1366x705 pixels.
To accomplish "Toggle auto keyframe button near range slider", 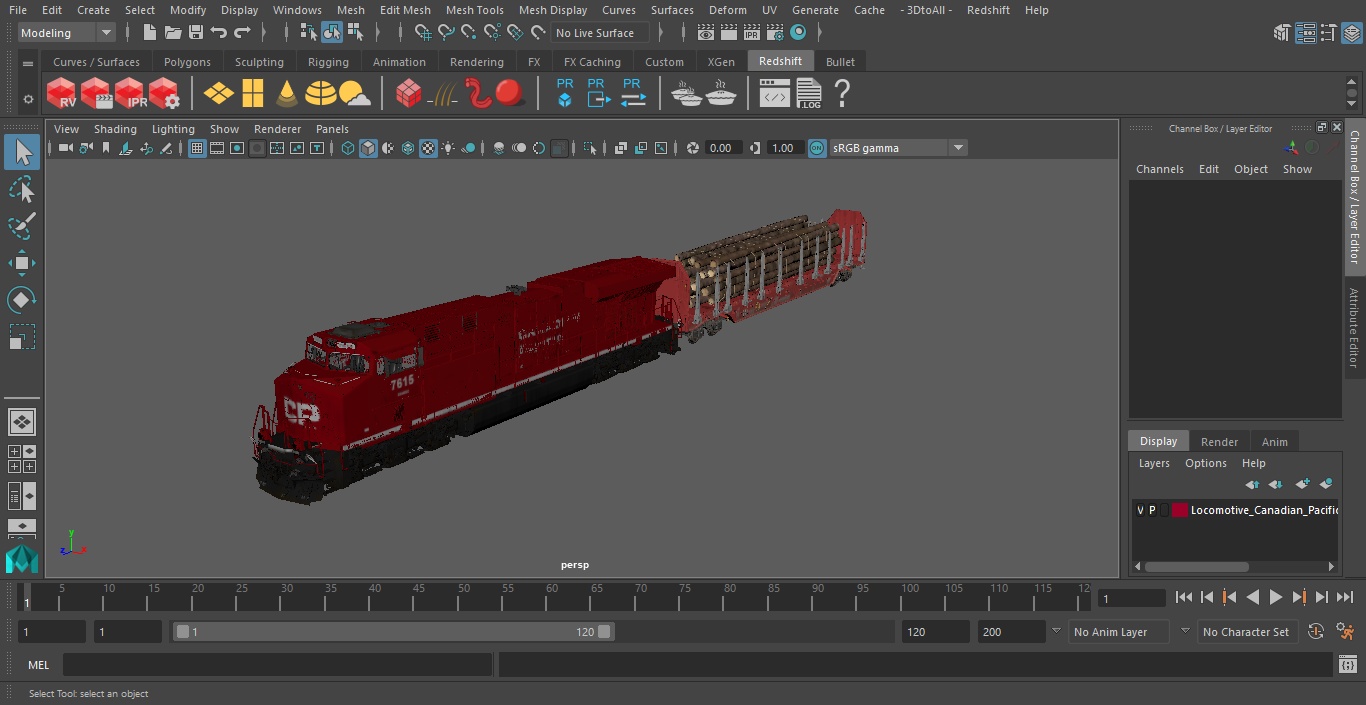I will click(1316, 631).
